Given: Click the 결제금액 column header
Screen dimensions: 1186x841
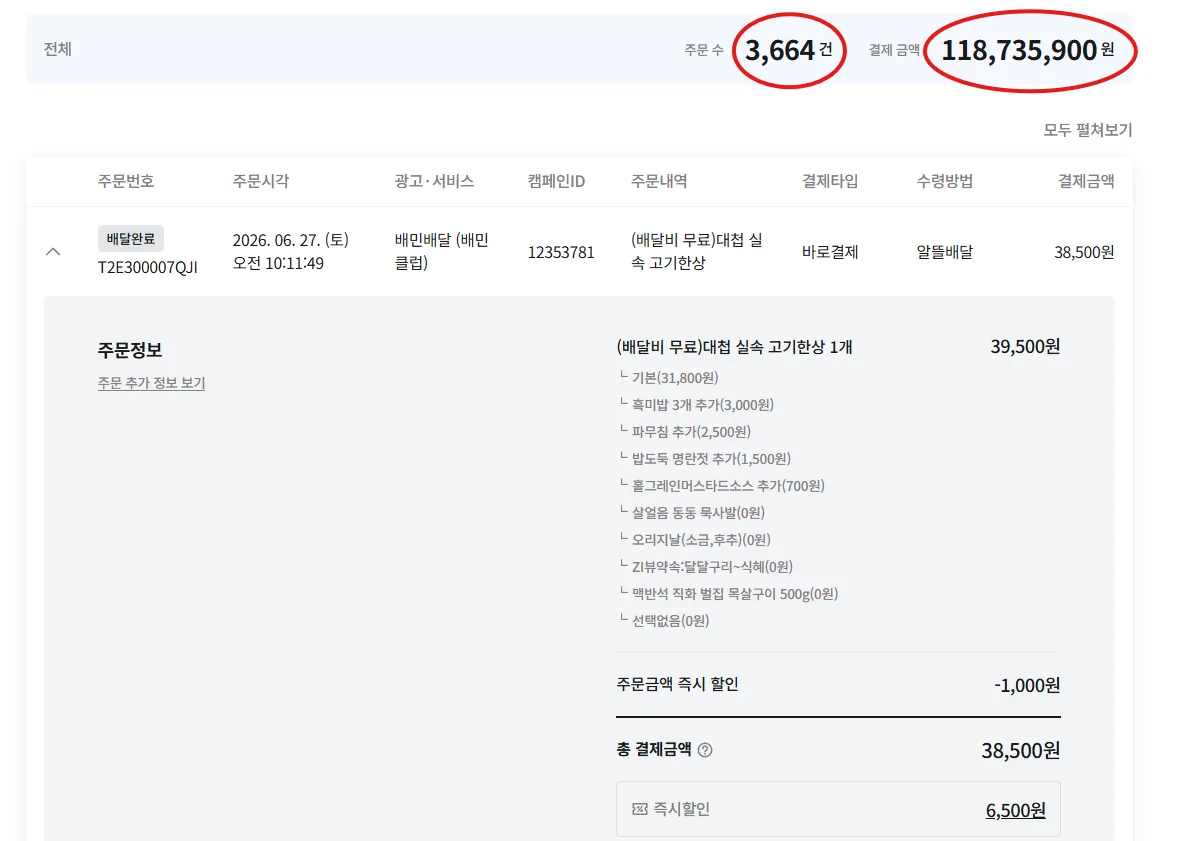Looking at the screenshot, I should tap(1085, 181).
